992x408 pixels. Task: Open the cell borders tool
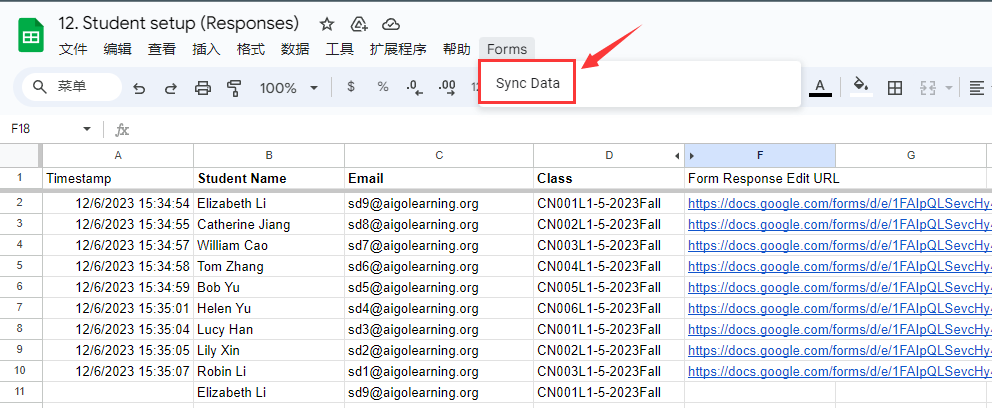(x=895, y=88)
